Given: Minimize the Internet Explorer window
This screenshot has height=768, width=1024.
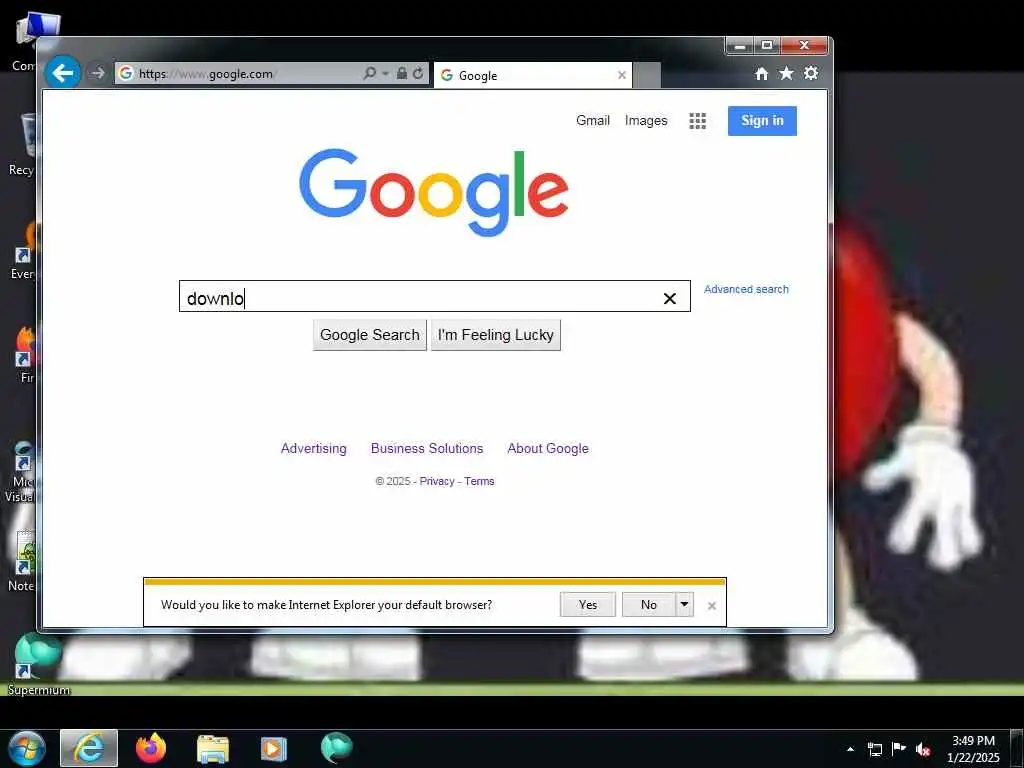Looking at the screenshot, I should point(740,46).
